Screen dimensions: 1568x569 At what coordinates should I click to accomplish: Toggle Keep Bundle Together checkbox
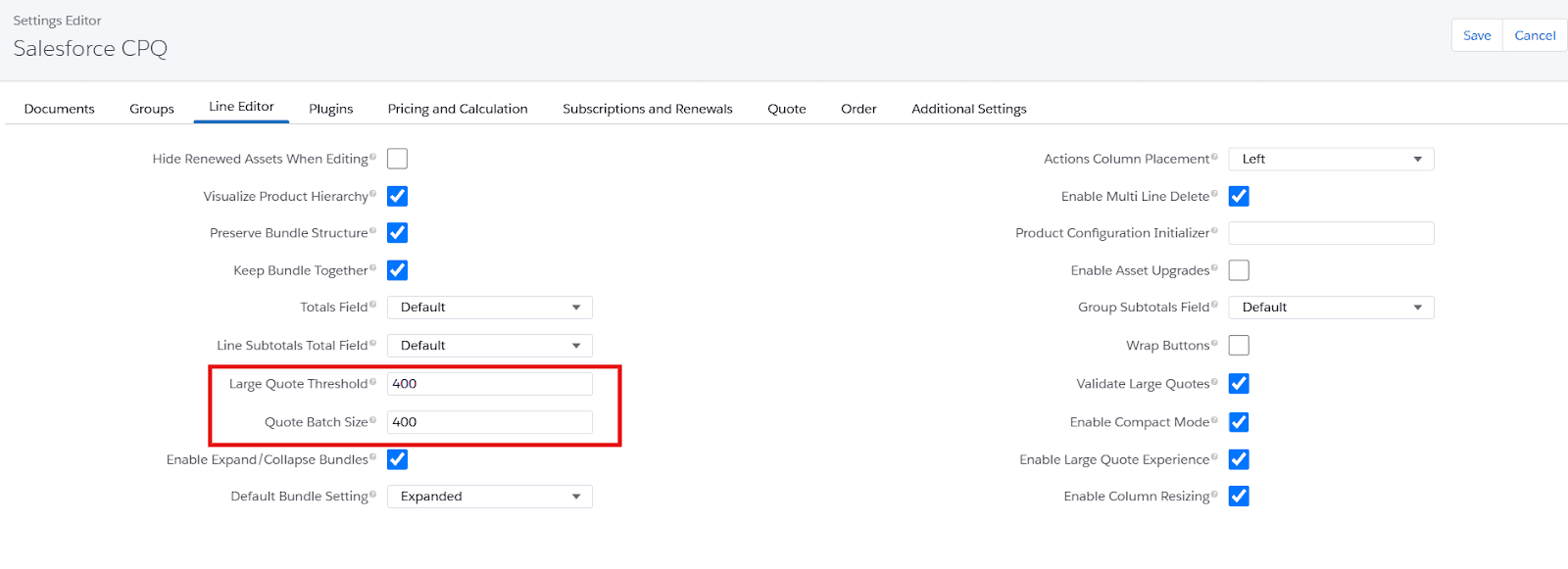tap(397, 270)
